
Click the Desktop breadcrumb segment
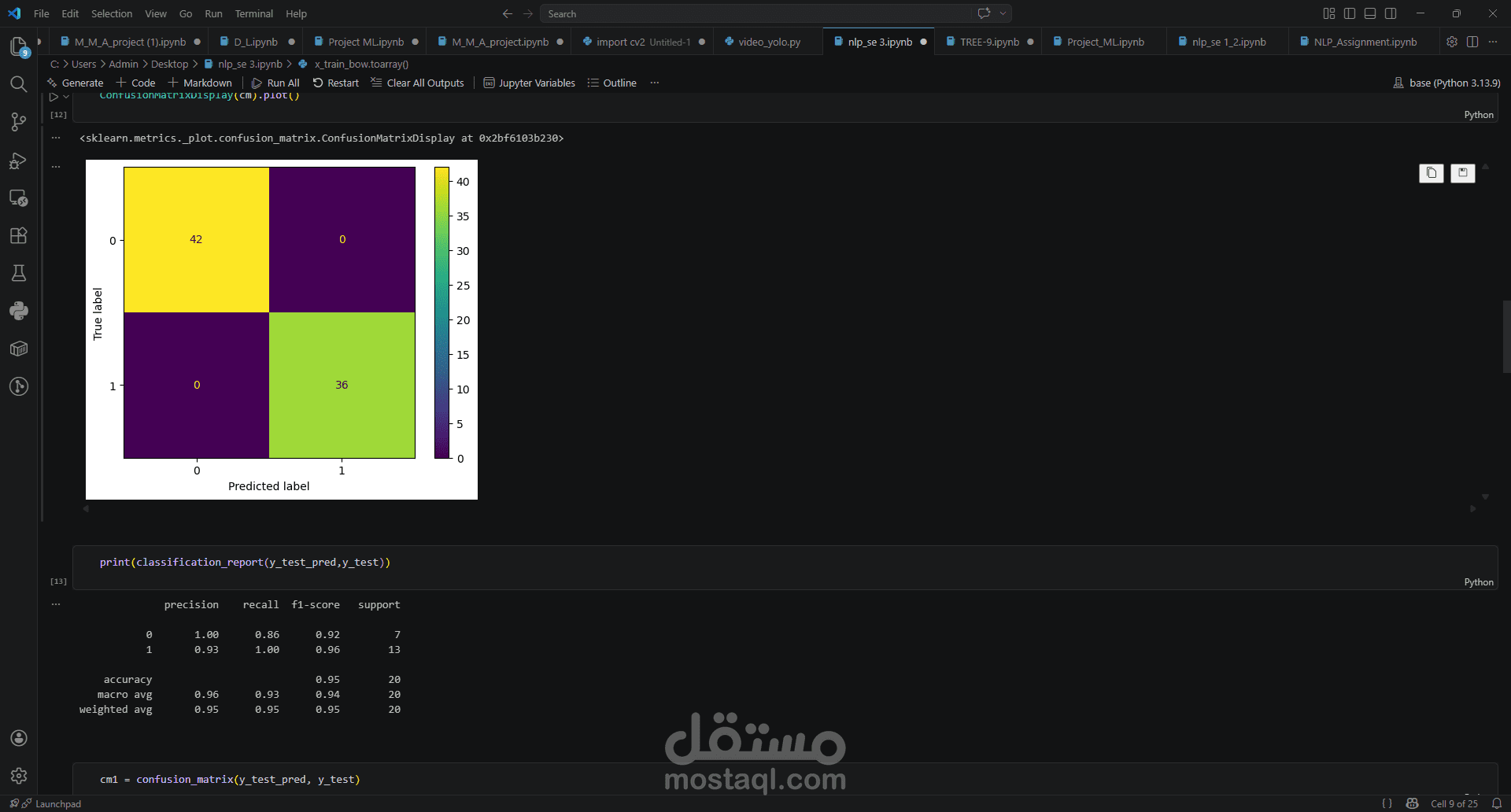[x=169, y=64]
